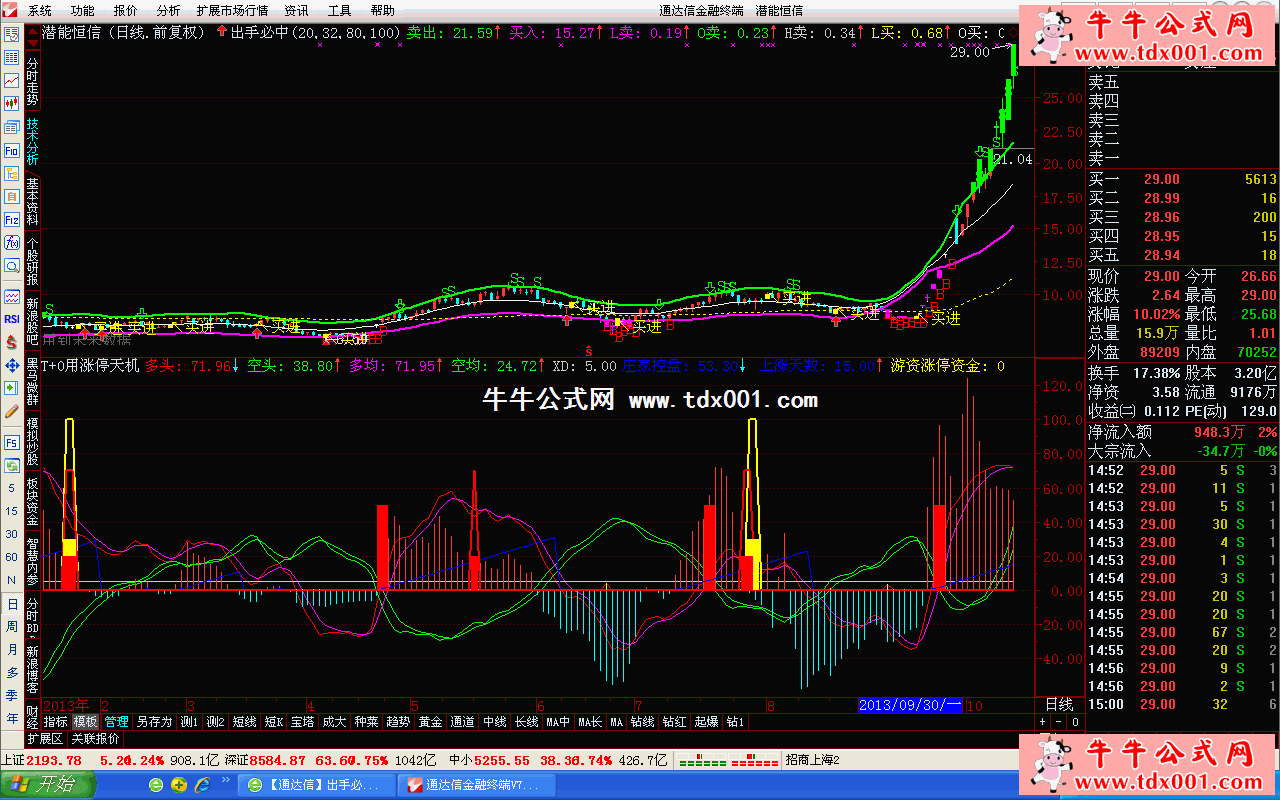
Task: Click the 另存为 button
Action: click(155, 721)
